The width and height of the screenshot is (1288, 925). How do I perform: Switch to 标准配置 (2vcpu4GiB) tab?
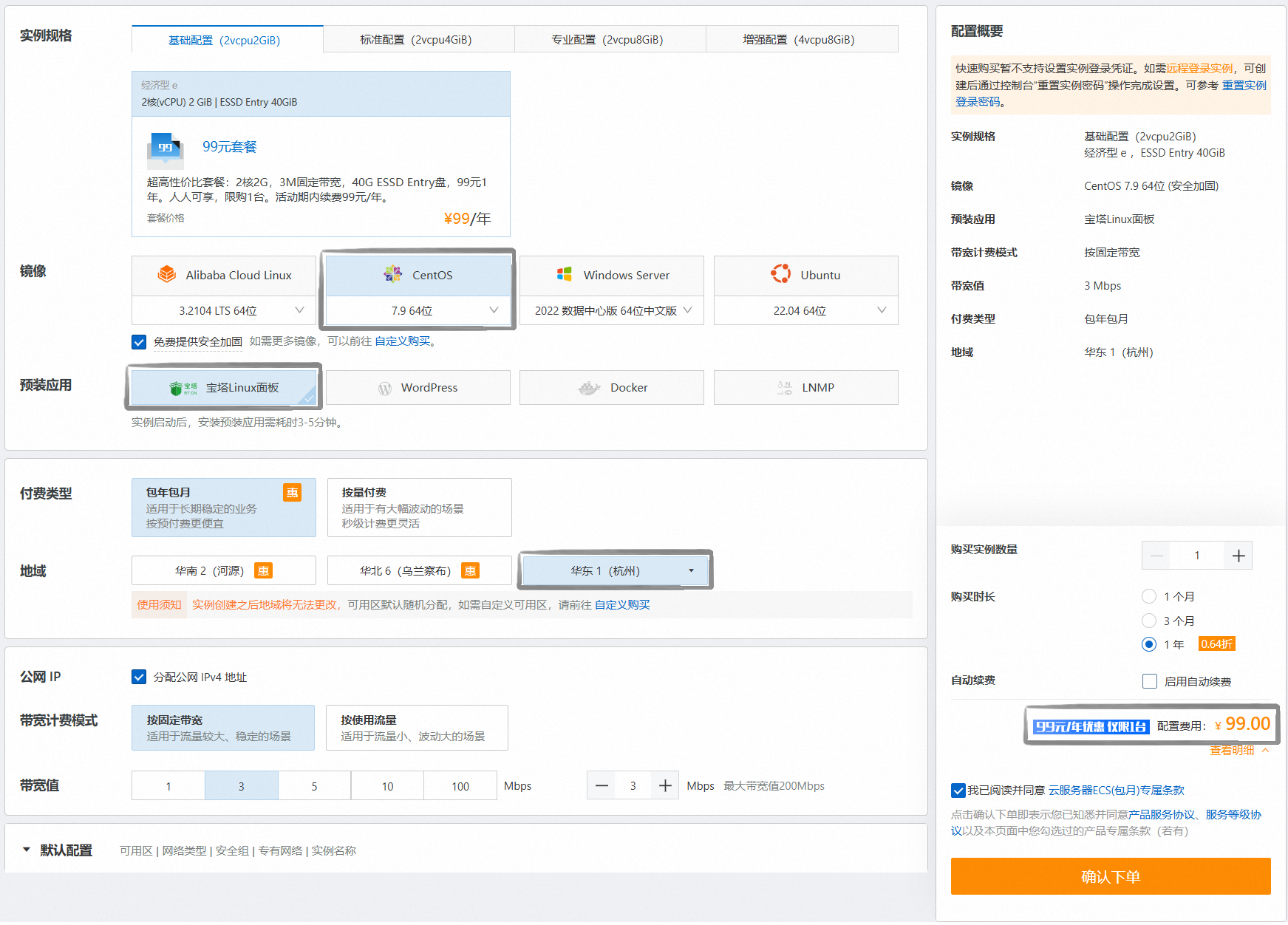tap(419, 39)
